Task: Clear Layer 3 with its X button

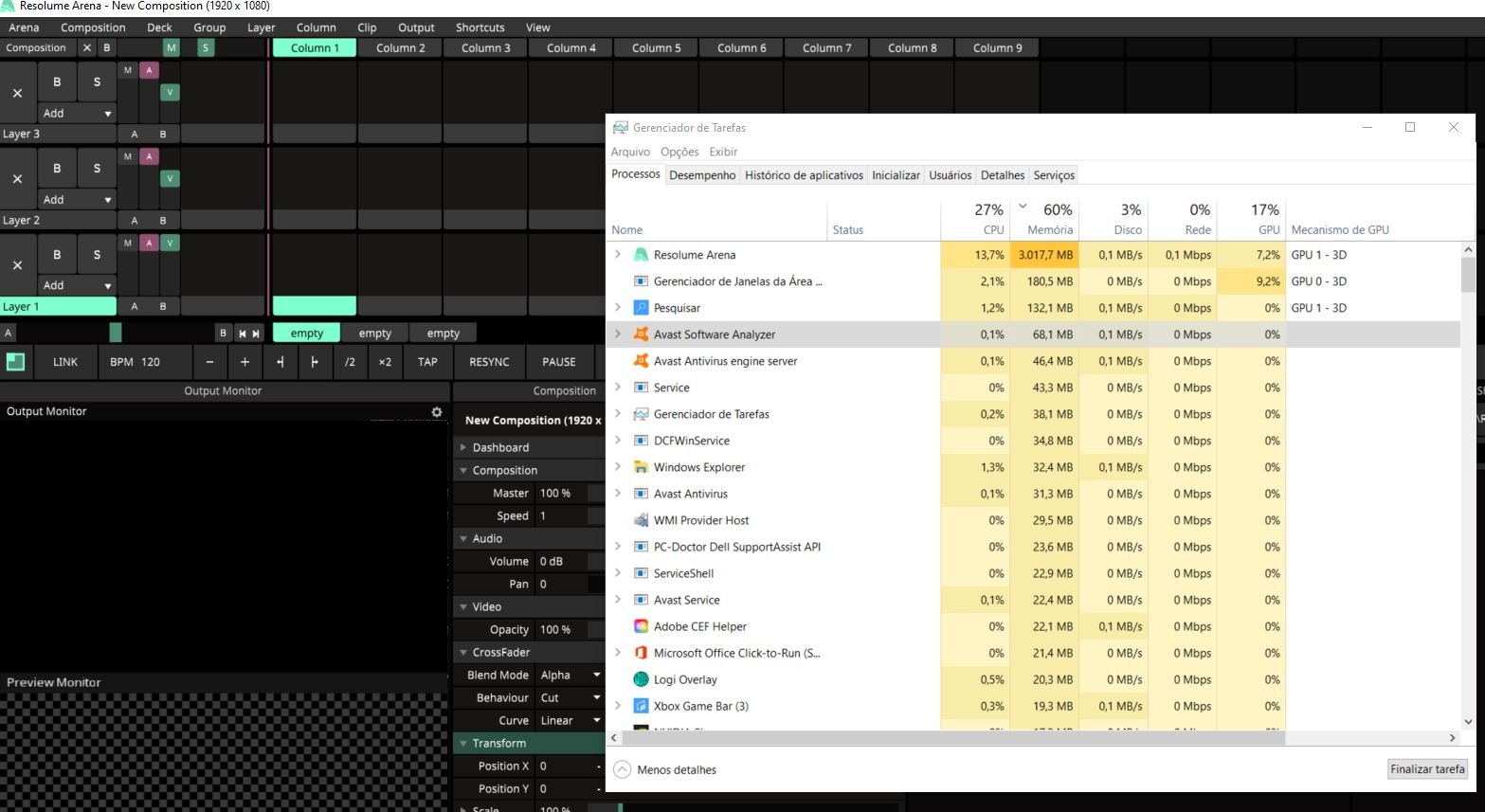Action: point(17,94)
